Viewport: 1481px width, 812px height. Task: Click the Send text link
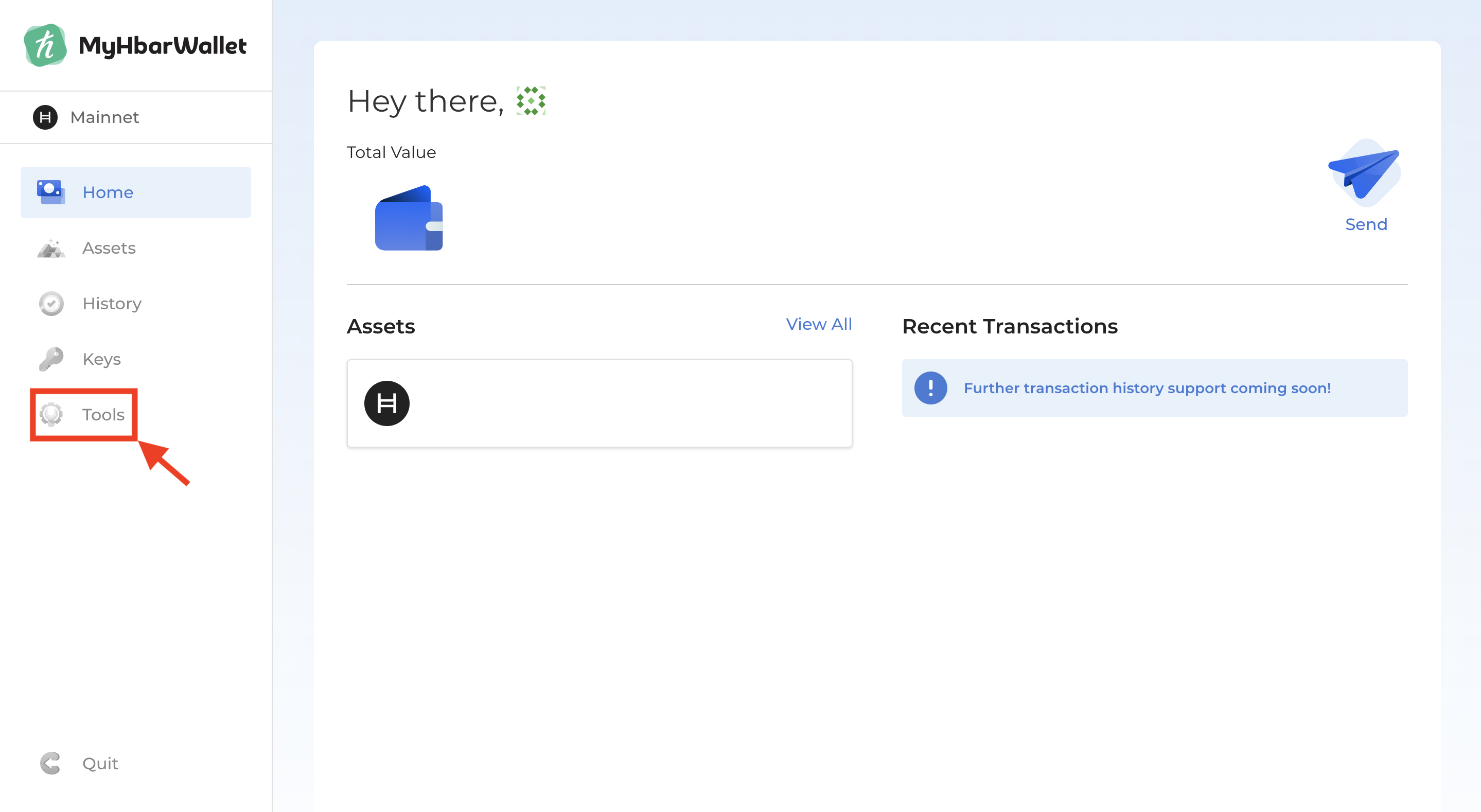(x=1365, y=224)
